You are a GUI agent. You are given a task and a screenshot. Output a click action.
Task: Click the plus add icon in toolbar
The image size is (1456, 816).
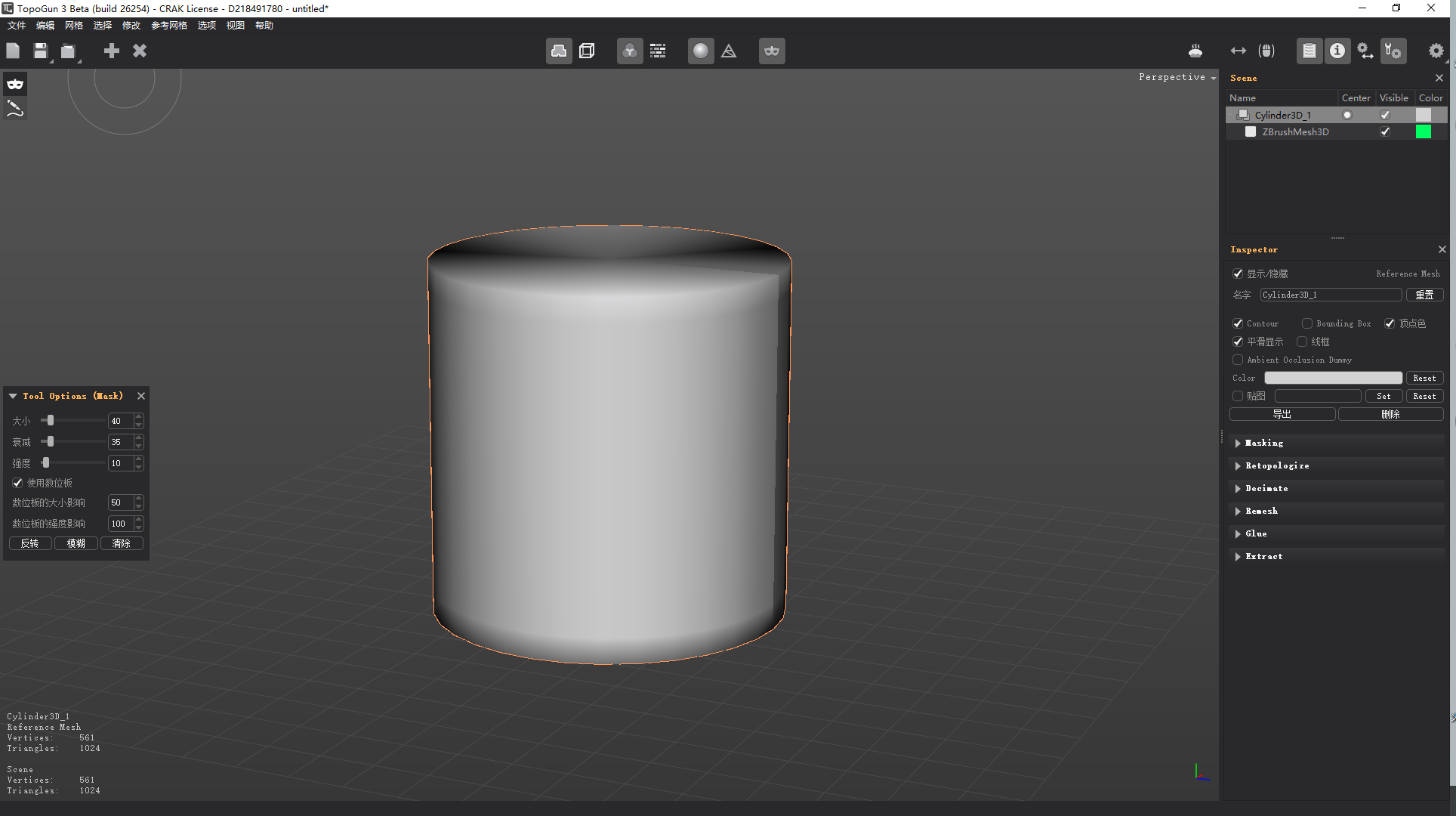(x=111, y=51)
